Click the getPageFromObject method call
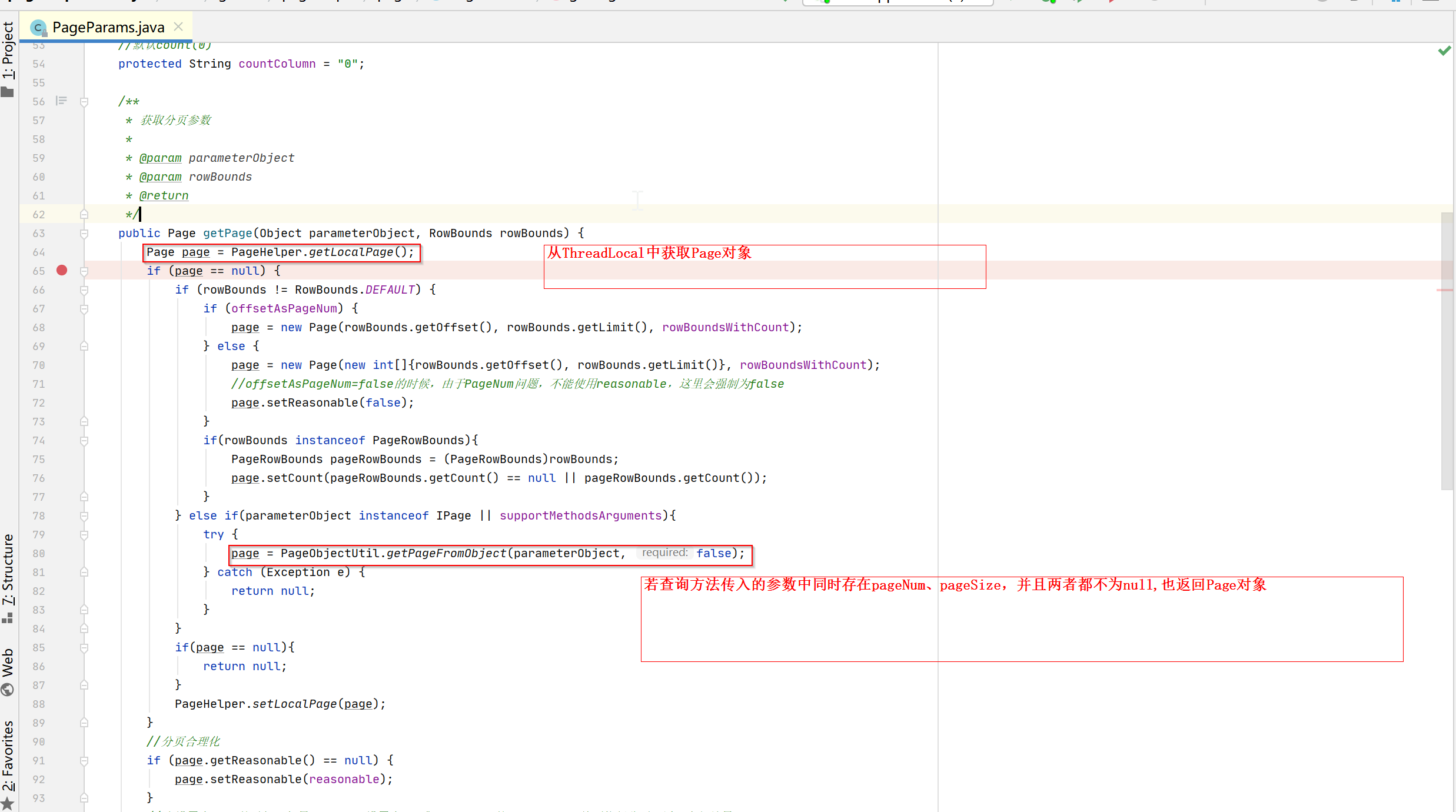Image resolution: width=1456 pixels, height=812 pixels. point(446,554)
